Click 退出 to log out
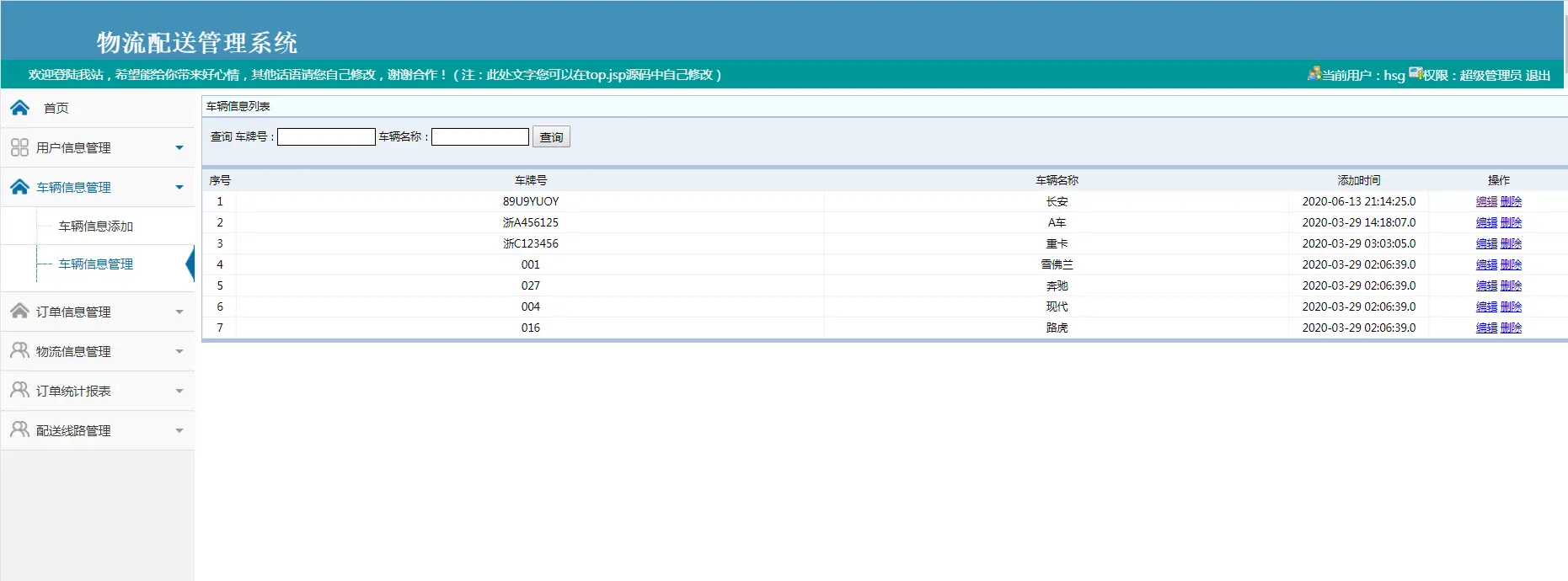The image size is (1568, 581). pyautogui.click(x=1539, y=75)
